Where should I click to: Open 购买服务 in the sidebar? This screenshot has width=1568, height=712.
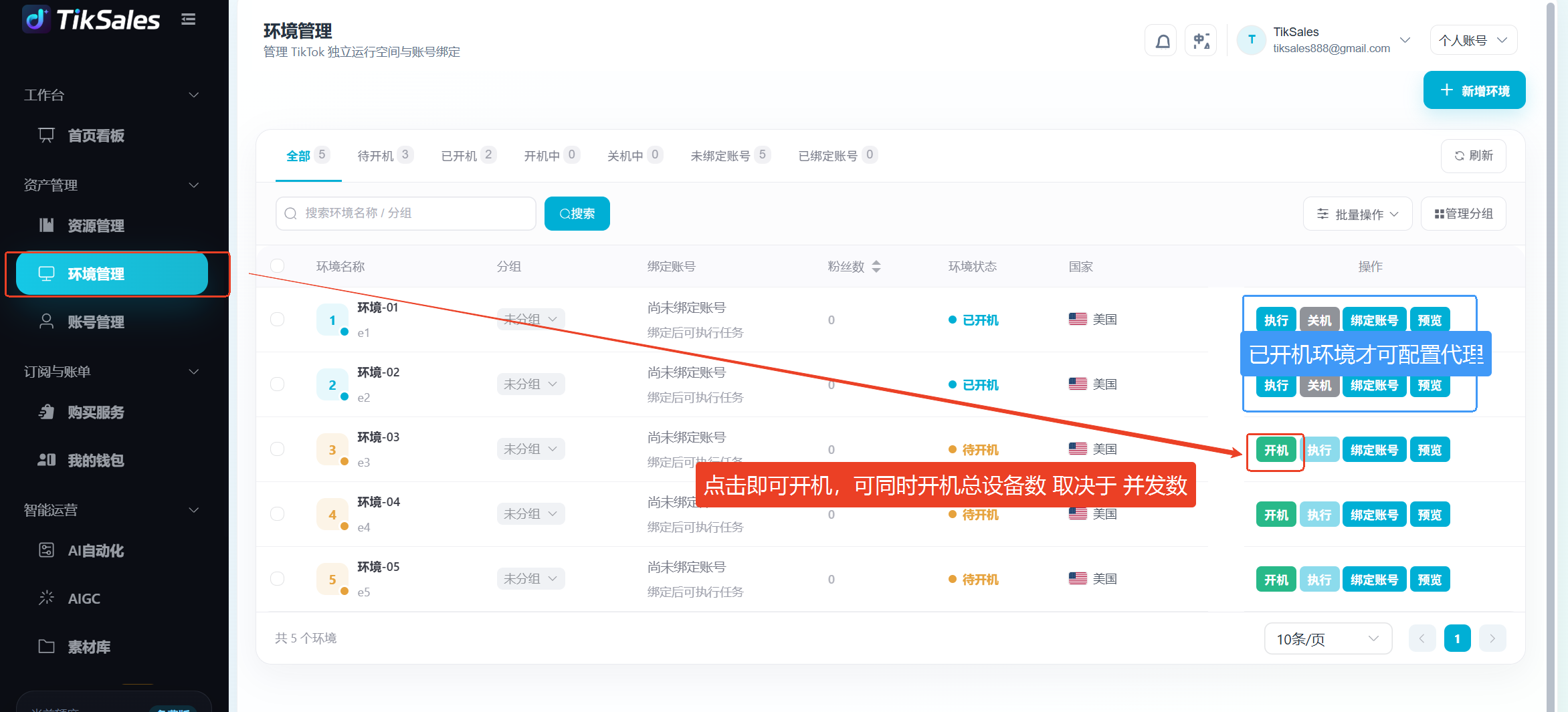click(111, 412)
